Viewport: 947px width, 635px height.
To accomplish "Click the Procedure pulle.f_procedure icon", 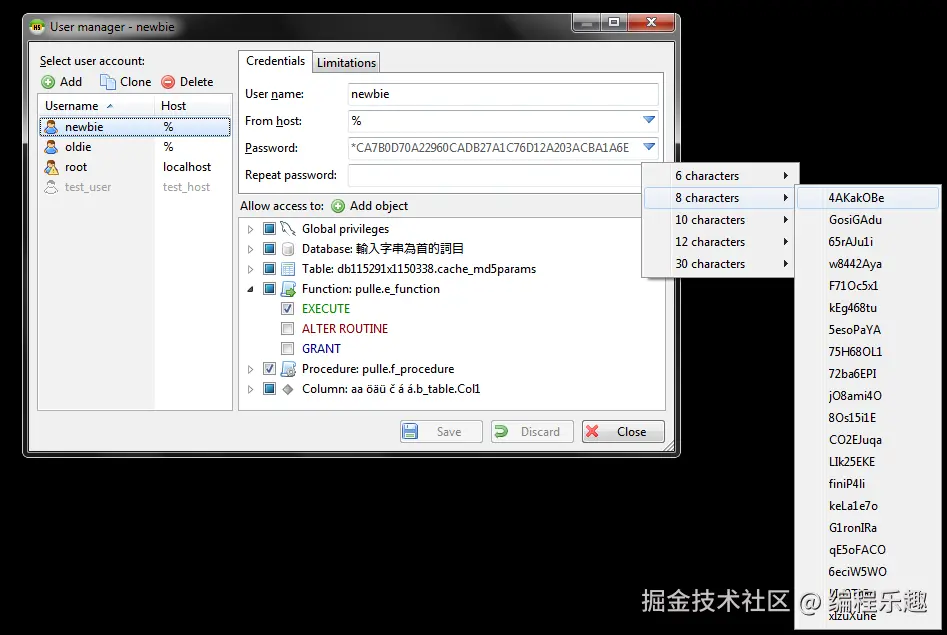I will tap(288, 369).
